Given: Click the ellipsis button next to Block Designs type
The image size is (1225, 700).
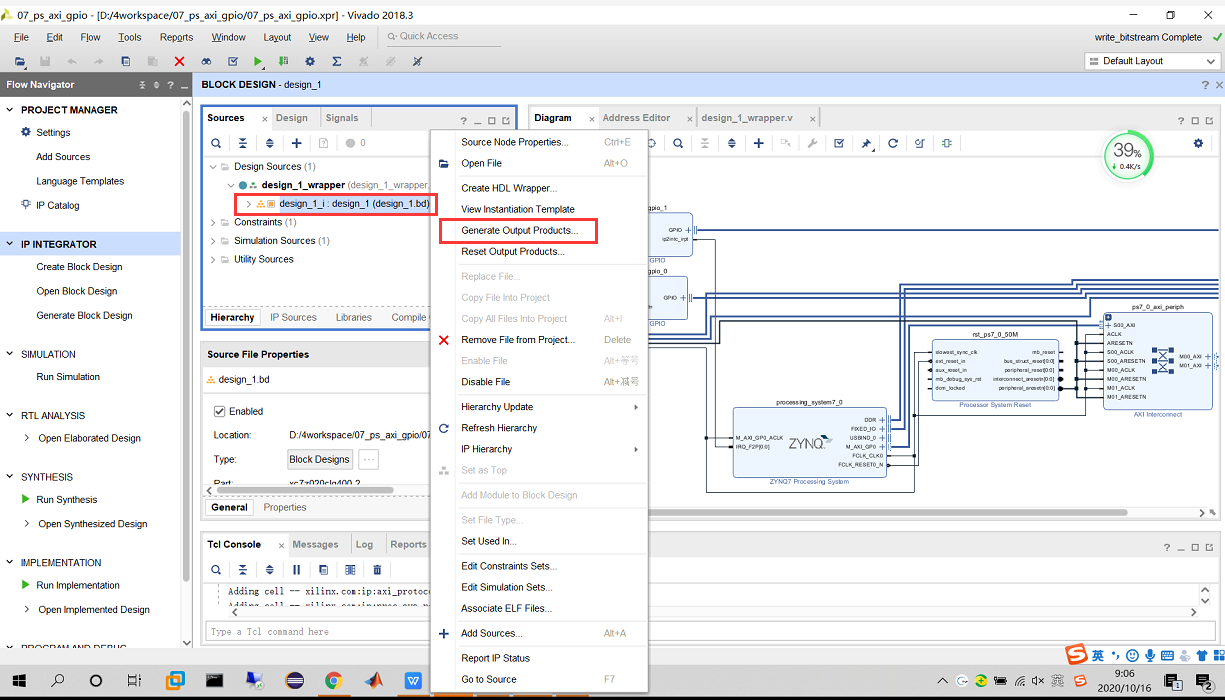Looking at the screenshot, I should pos(369,460).
